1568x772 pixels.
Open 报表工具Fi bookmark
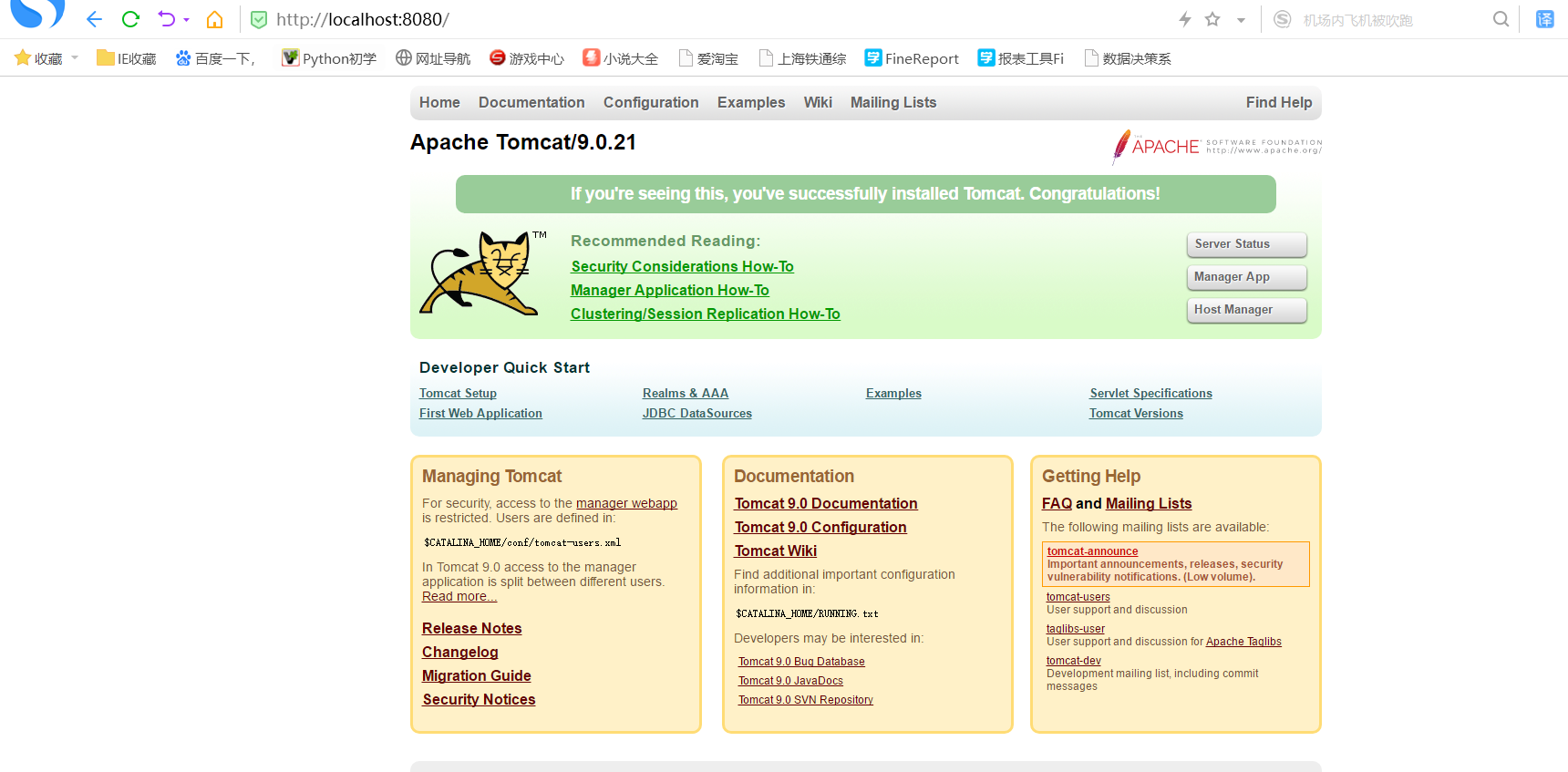click(x=1021, y=58)
